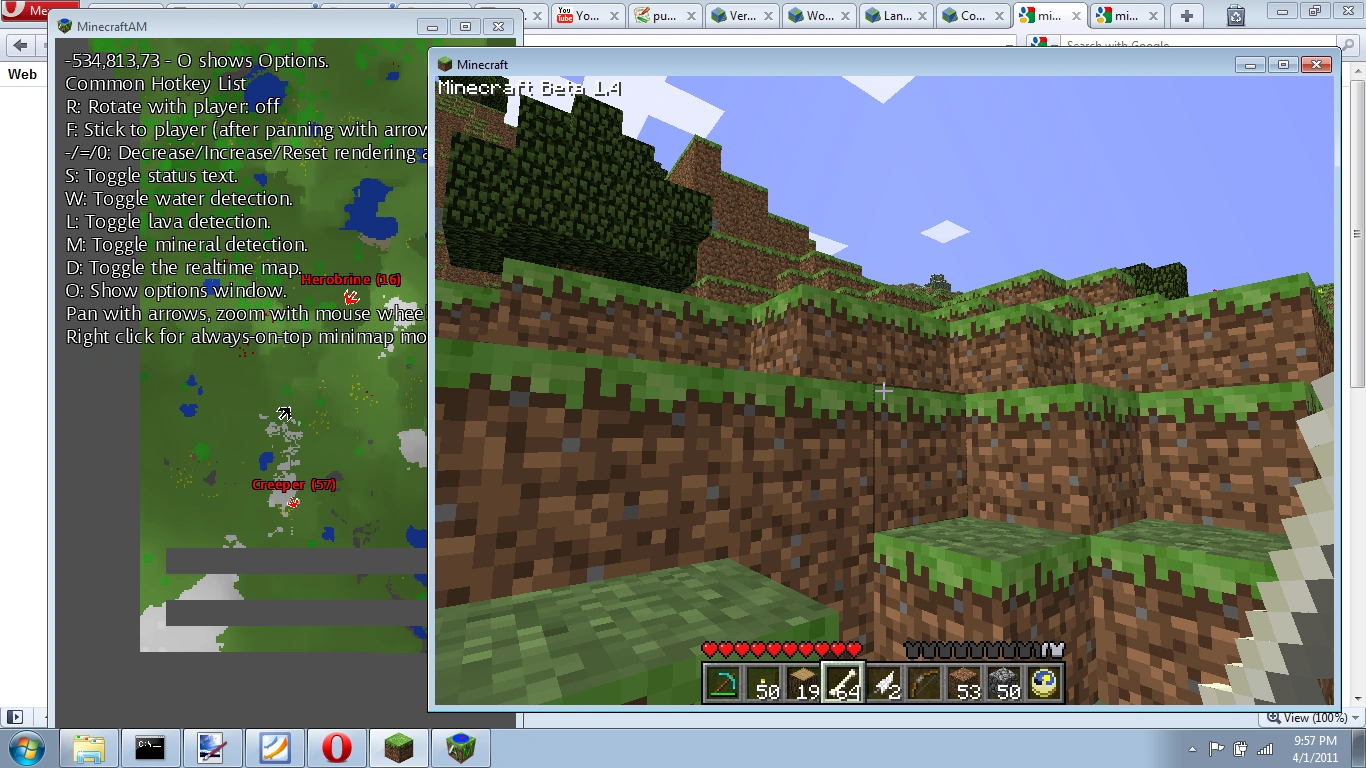Toggle Opera's side panel button
The image size is (1366, 768).
[x=14, y=717]
